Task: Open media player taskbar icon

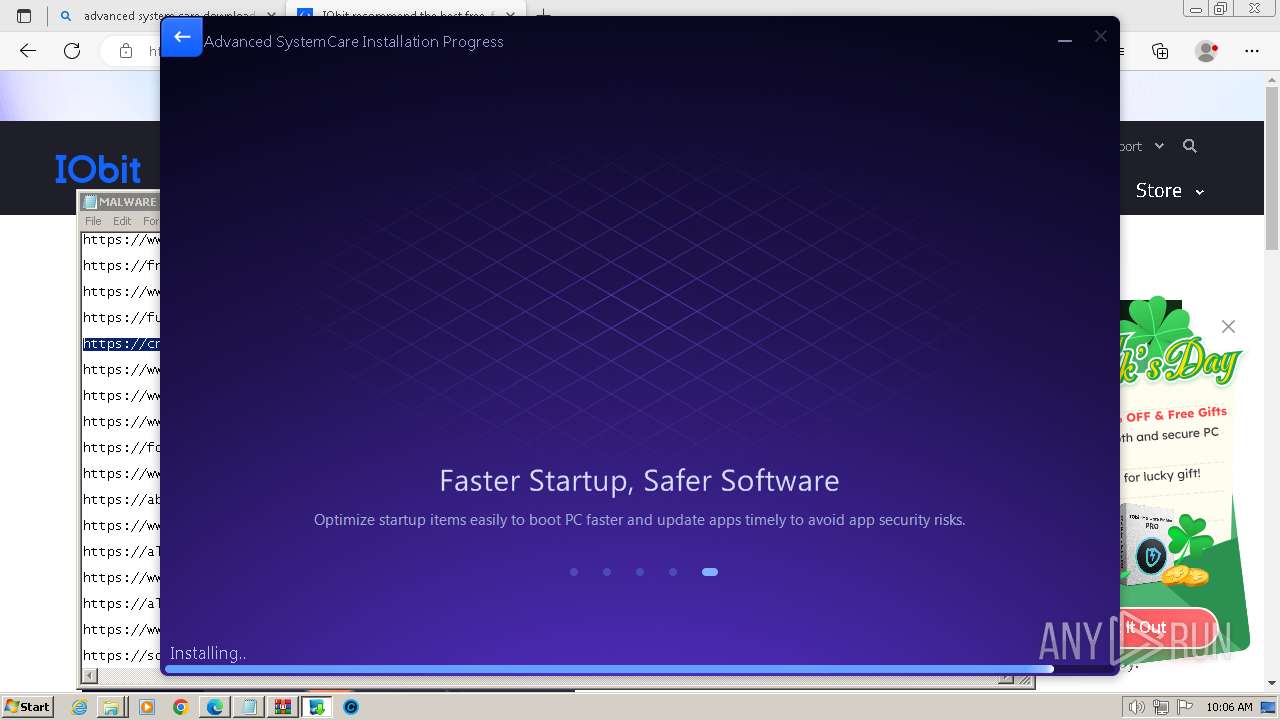Action: [x=147, y=707]
